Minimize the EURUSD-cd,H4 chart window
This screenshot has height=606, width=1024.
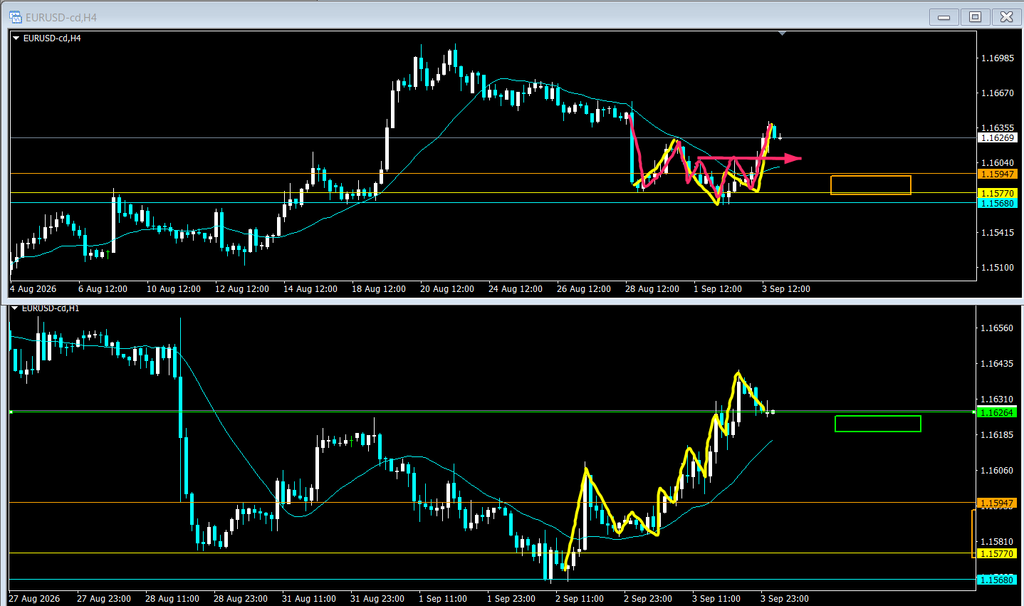click(x=944, y=17)
